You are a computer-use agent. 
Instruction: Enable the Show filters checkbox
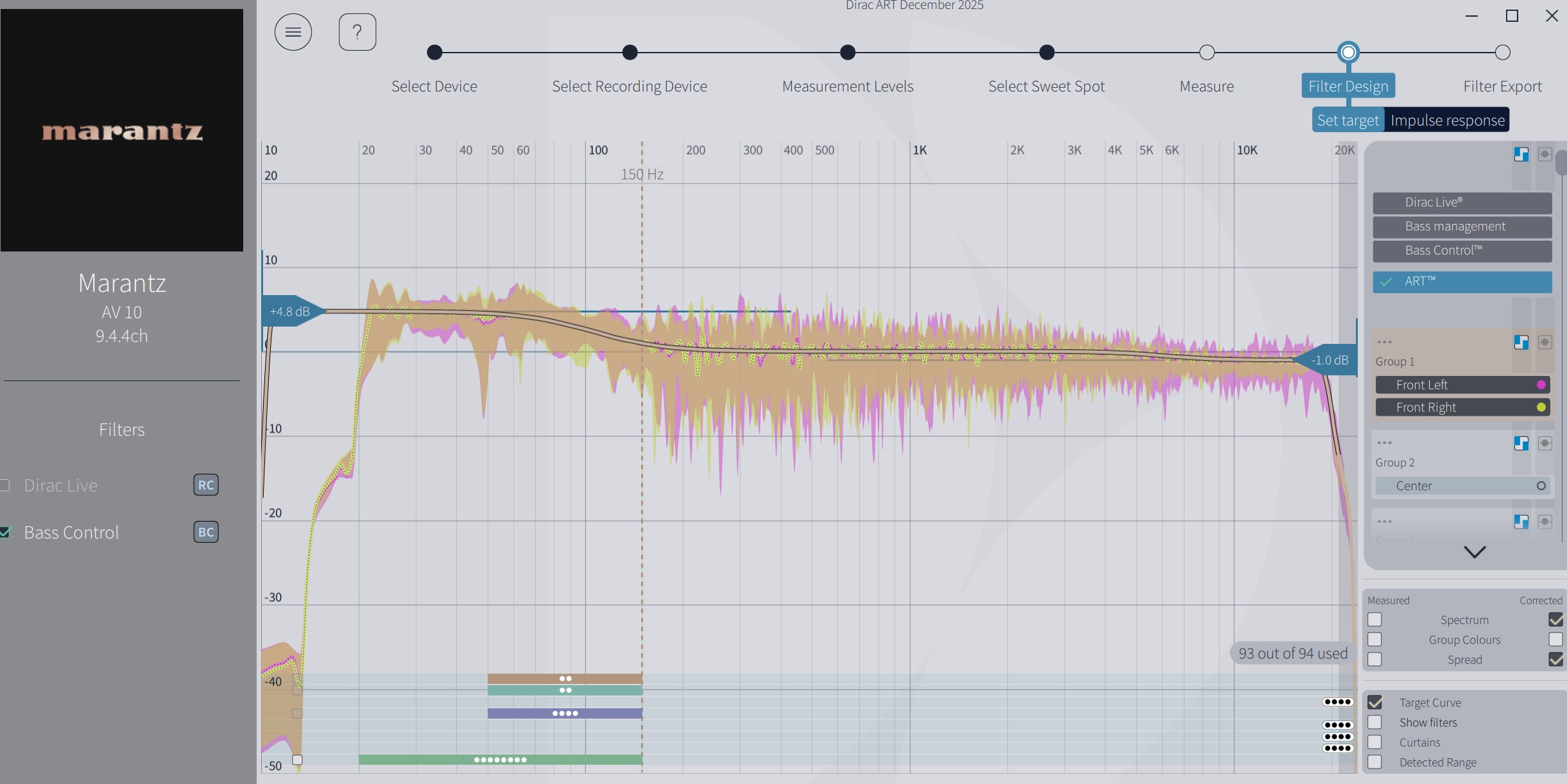point(1374,722)
